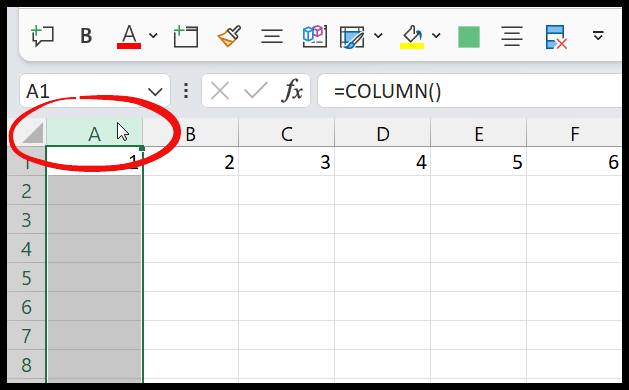The height and width of the screenshot is (390, 629).
Task: Toggle Bold formatting
Action: point(86,36)
